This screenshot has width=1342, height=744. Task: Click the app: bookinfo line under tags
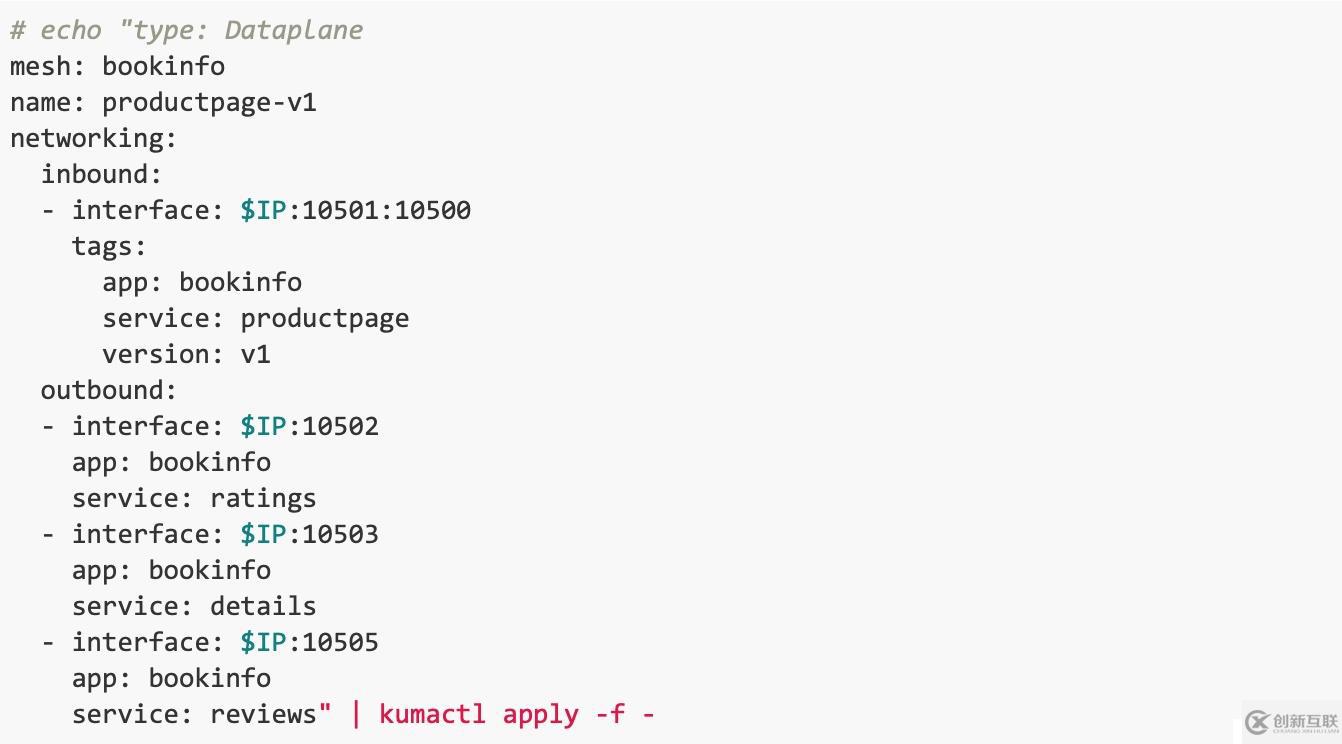202,282
